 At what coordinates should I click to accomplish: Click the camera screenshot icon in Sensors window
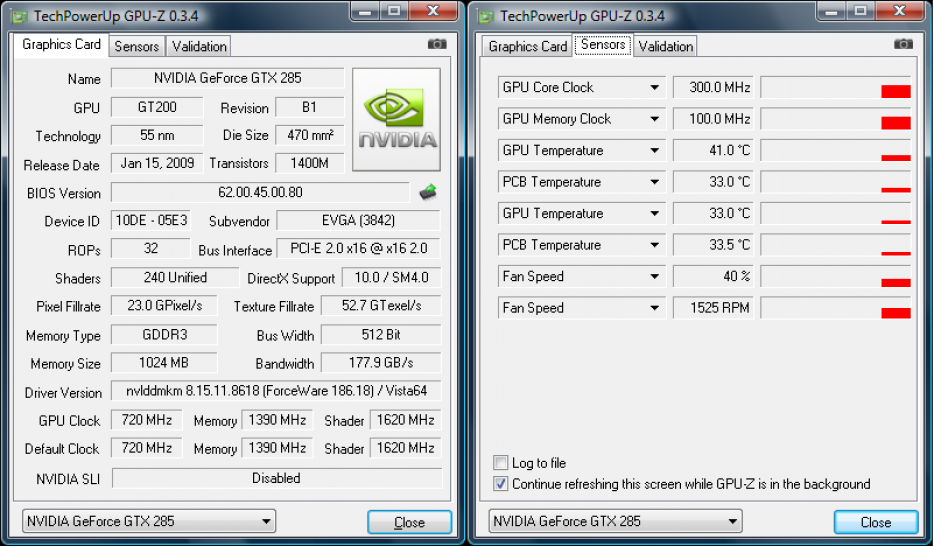[x=903, y=44]
